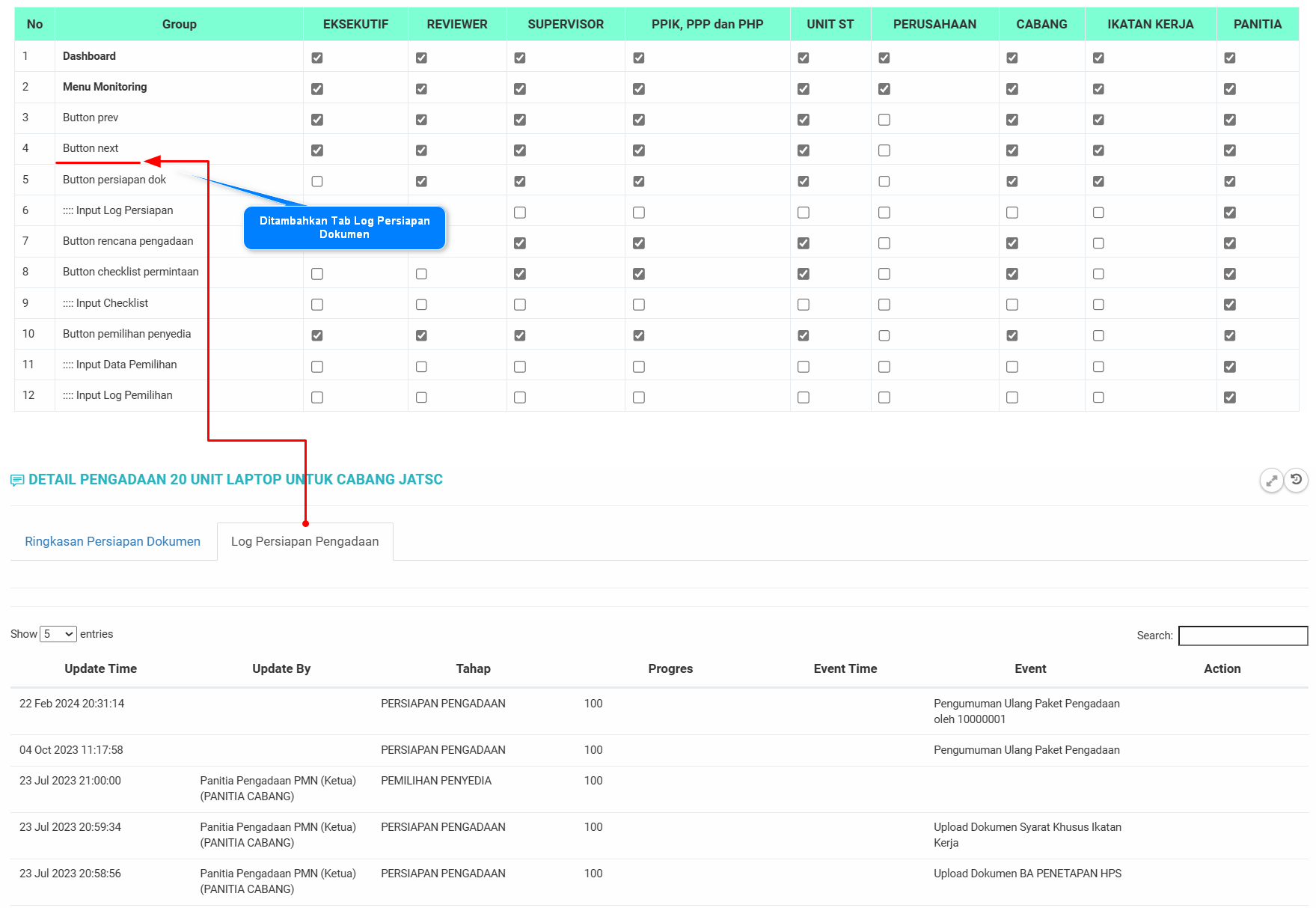
Task: Click the history clock icon
Action: tap(1296, 480)
